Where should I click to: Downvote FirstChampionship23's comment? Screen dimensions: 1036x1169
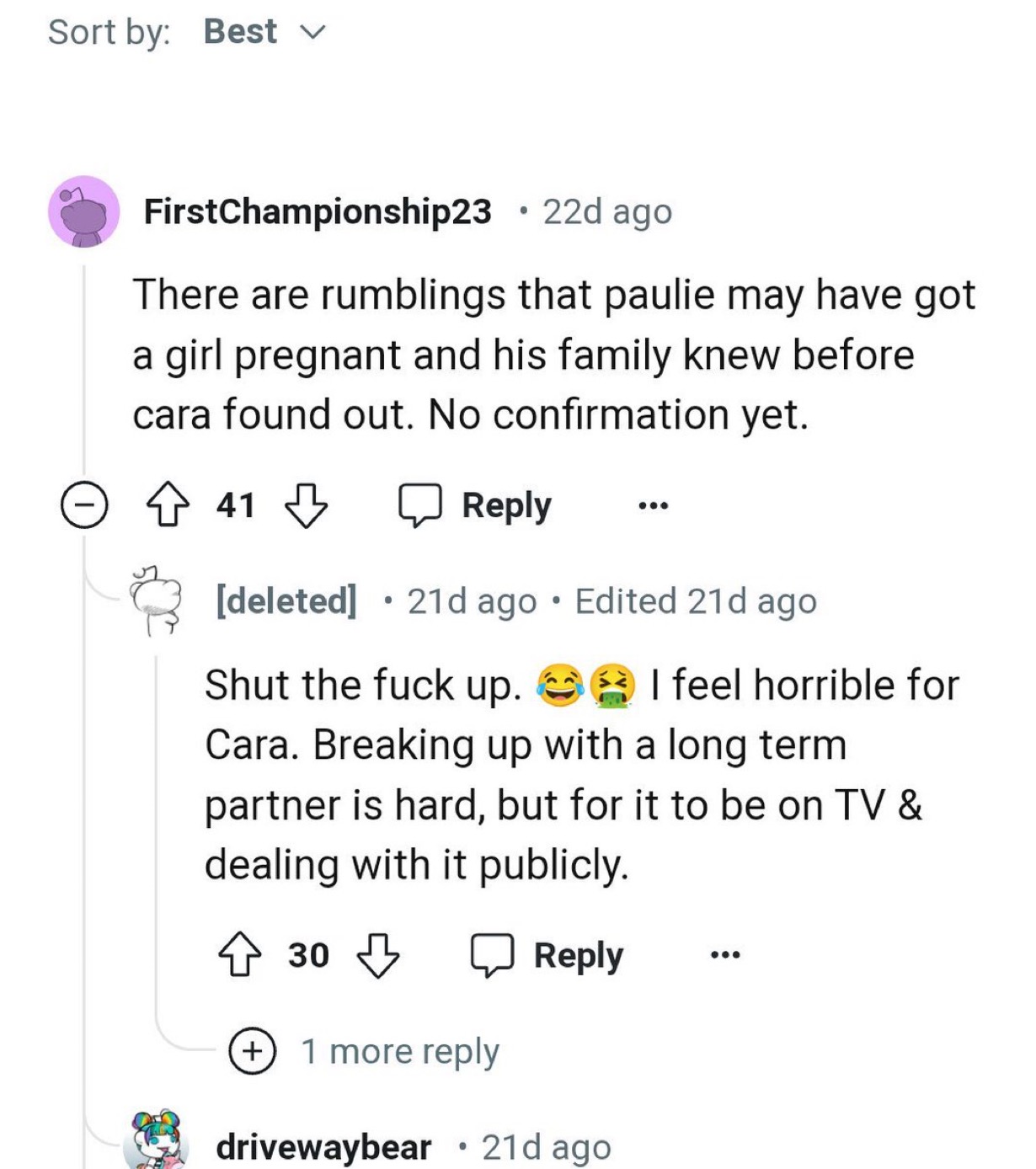click(x=306, y=505)
